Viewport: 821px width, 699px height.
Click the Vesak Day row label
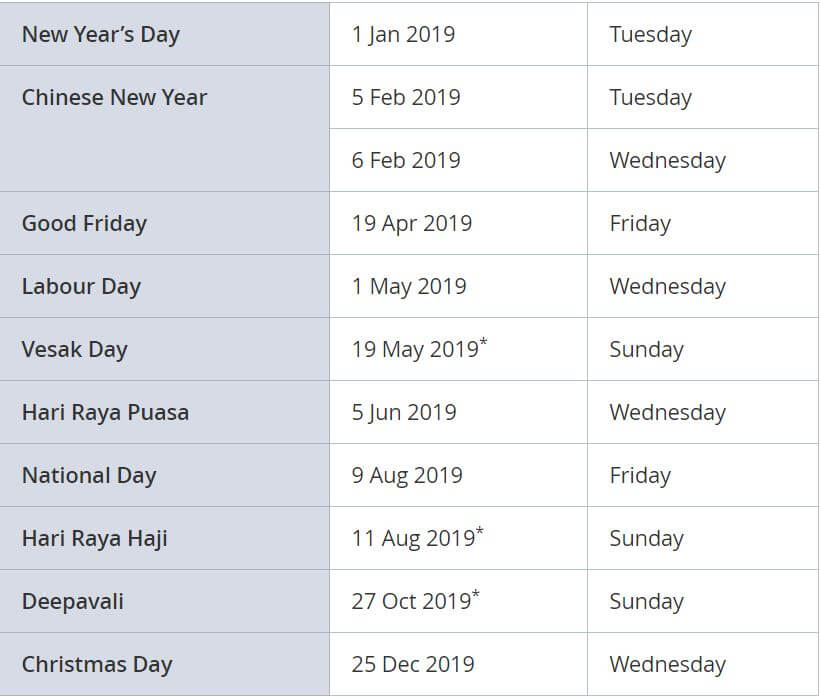point(74,349)
